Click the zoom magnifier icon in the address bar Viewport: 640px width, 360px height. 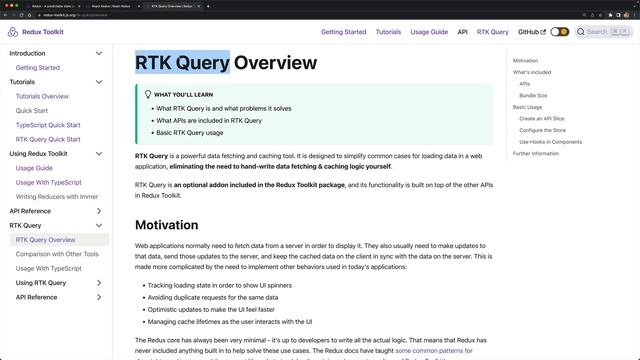[x=584, y=15]
